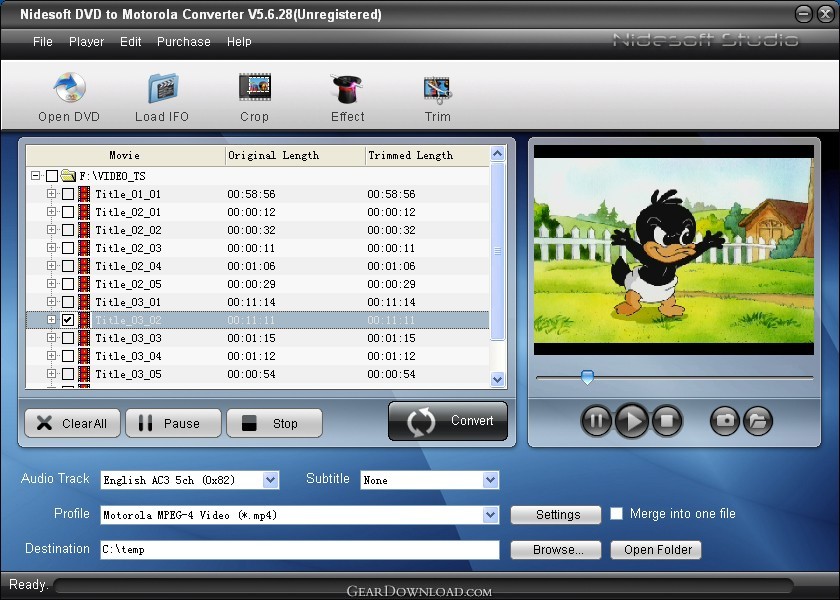Click the film icon of Title_02_05

point(84,284)
